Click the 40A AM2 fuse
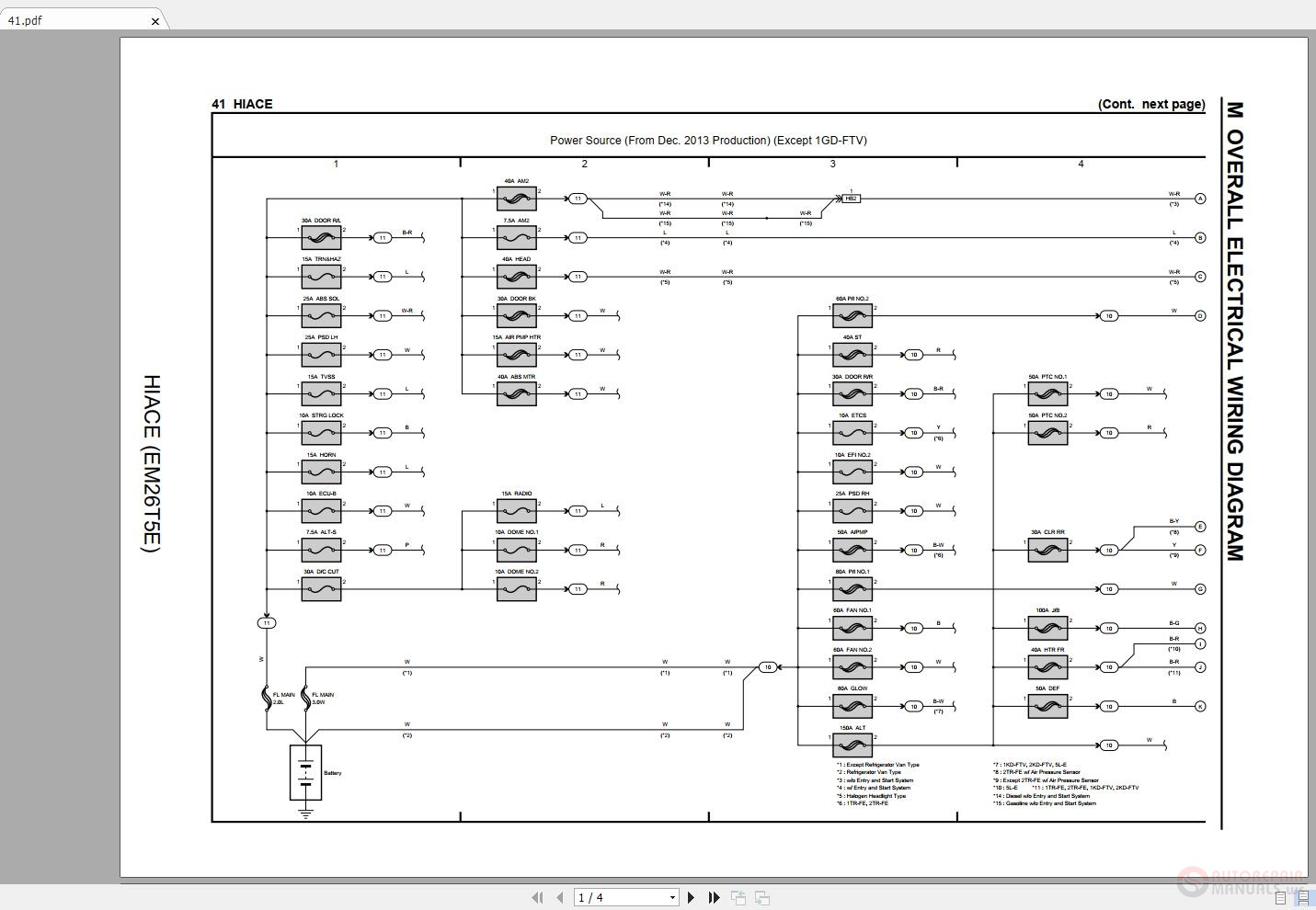 (517, 199)
